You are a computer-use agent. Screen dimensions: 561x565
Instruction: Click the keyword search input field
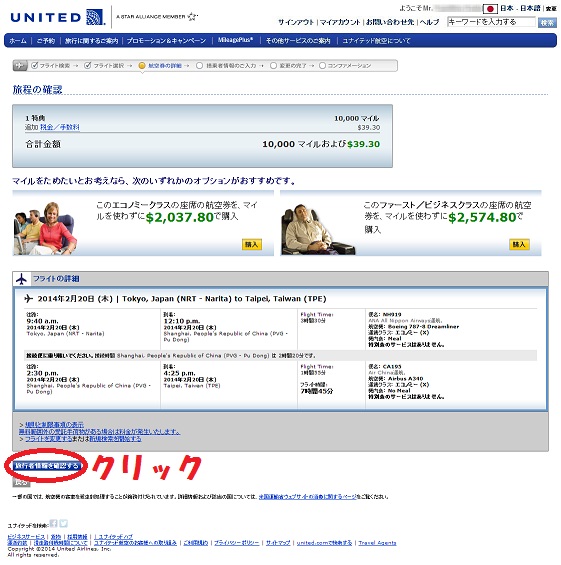(491, 22)
